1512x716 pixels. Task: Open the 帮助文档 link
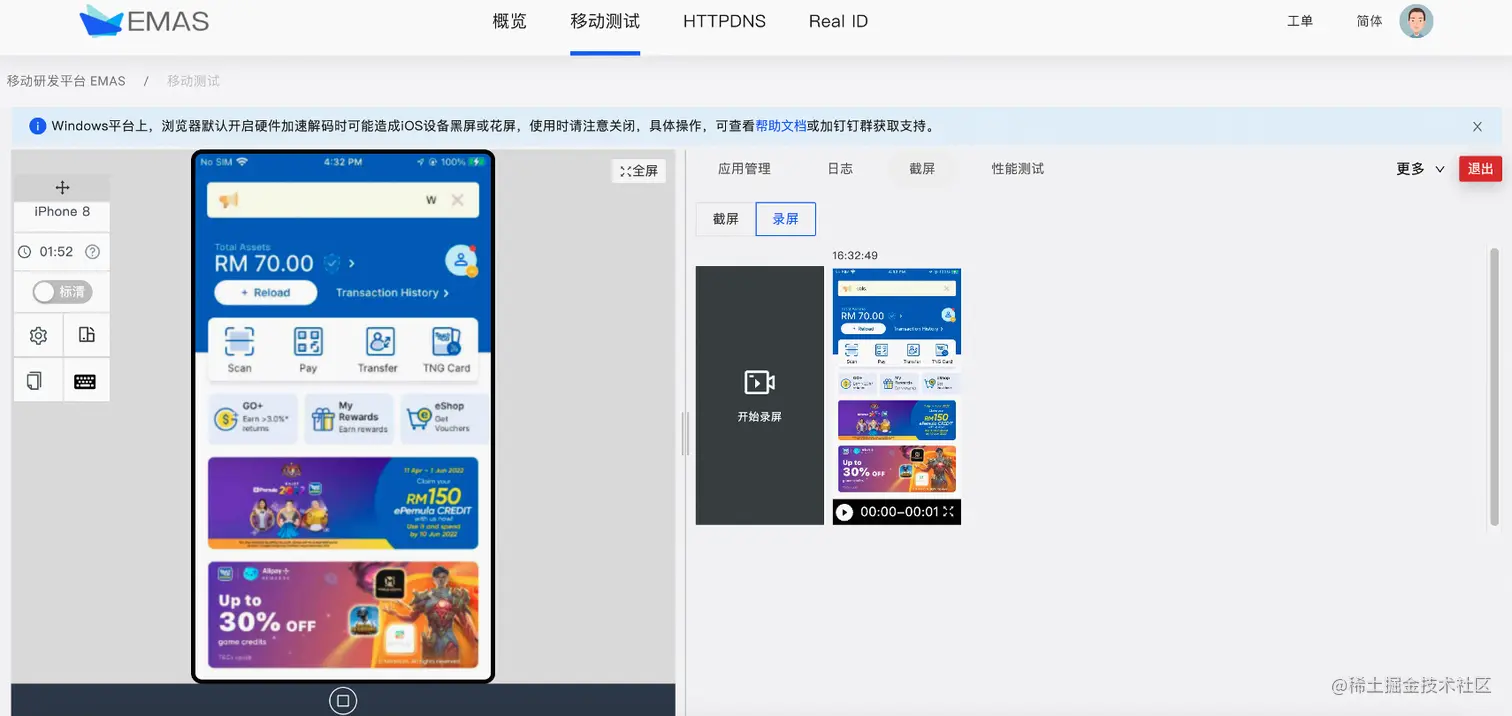[781, 126]
